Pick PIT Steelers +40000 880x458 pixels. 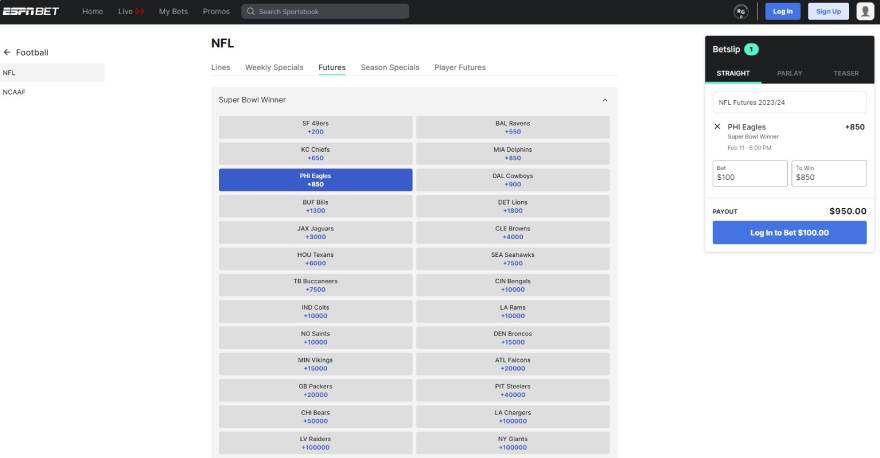[512, 391]
